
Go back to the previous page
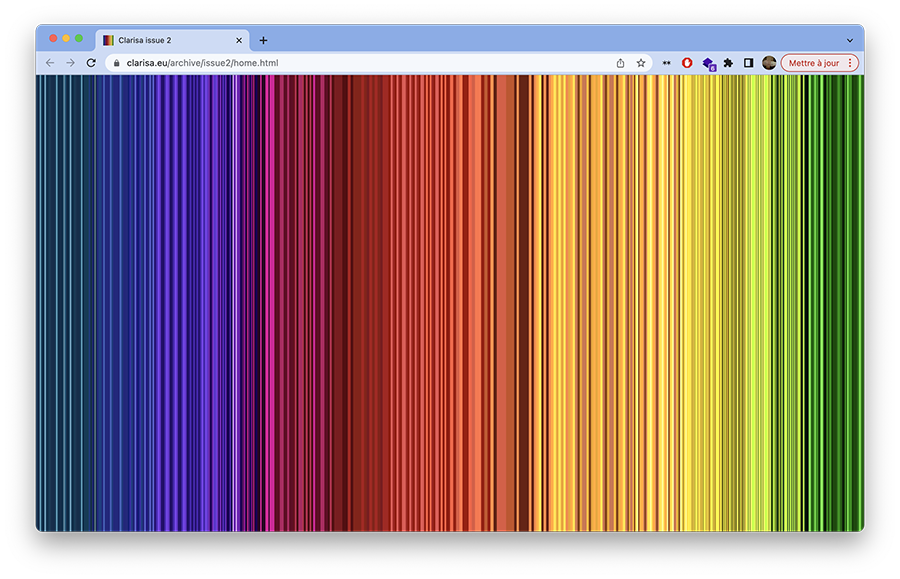tap(50, 63)
